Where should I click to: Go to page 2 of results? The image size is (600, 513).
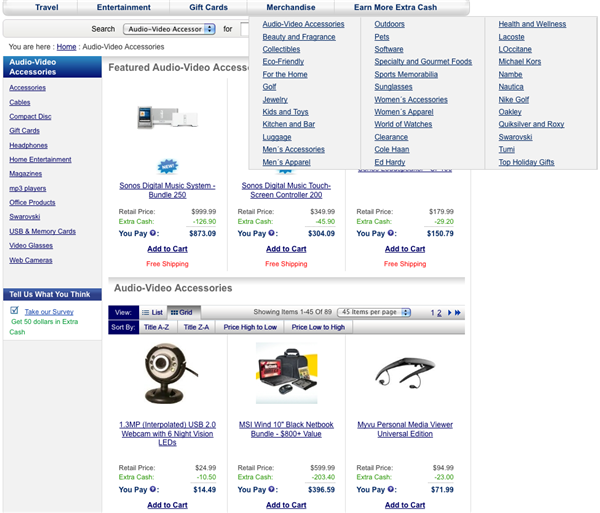tap(439, 313)
